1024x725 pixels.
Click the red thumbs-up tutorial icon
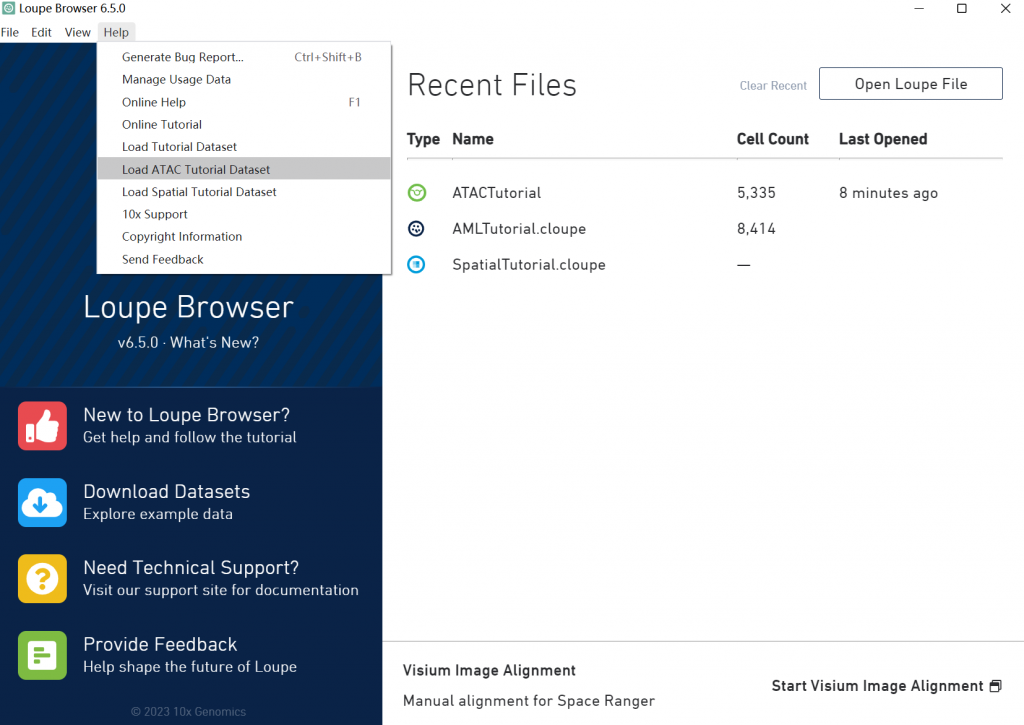pyautogui.click(x=42, y=426)
